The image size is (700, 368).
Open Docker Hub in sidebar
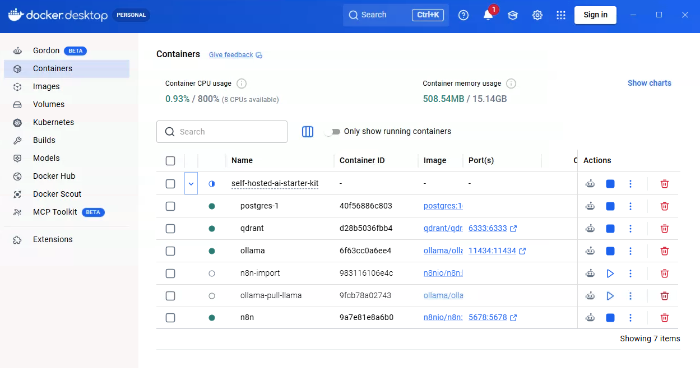pos(67,176)
